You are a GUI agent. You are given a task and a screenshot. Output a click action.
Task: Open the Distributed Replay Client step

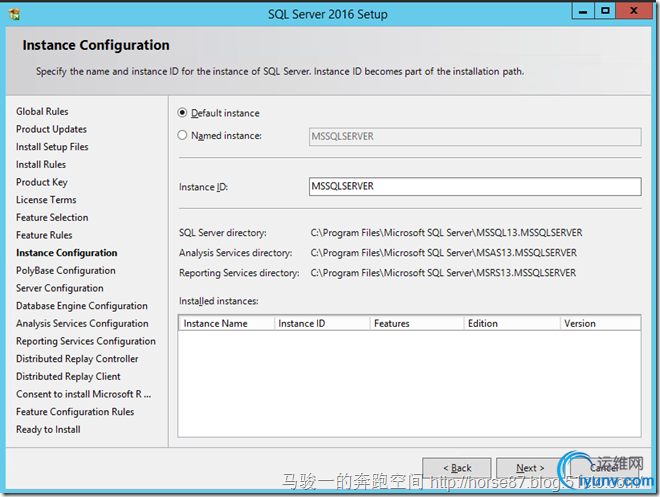[x=68, y=377]
